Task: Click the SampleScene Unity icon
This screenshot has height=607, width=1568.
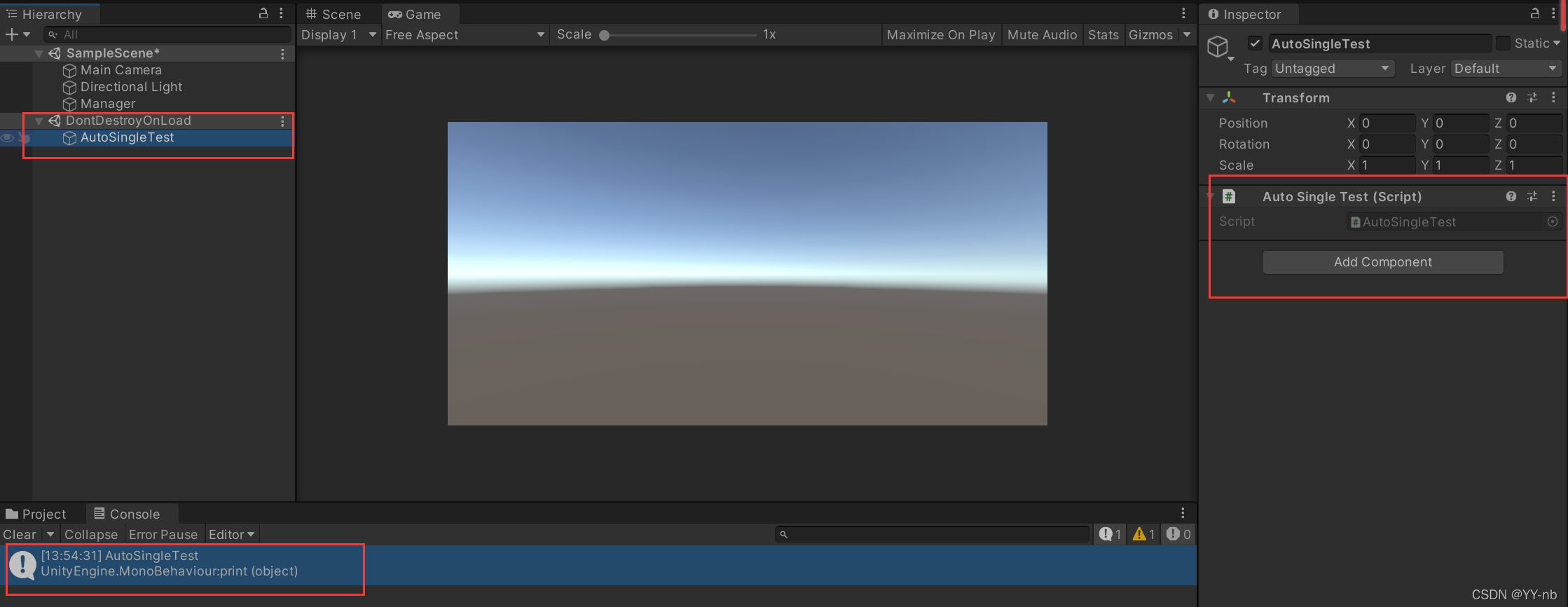Action: 54,53
